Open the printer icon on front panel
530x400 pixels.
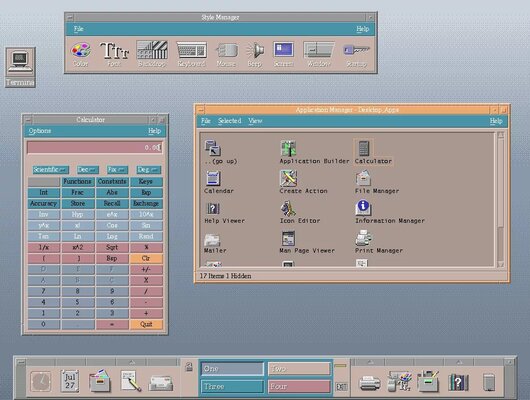click(x=369, y=382)
